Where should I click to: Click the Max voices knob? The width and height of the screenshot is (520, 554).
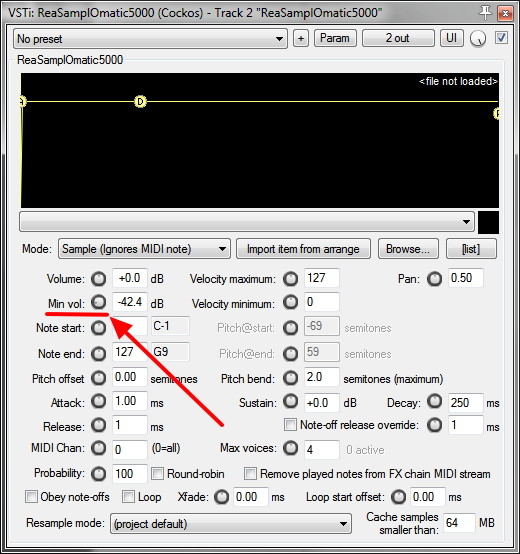pos(290,448)
